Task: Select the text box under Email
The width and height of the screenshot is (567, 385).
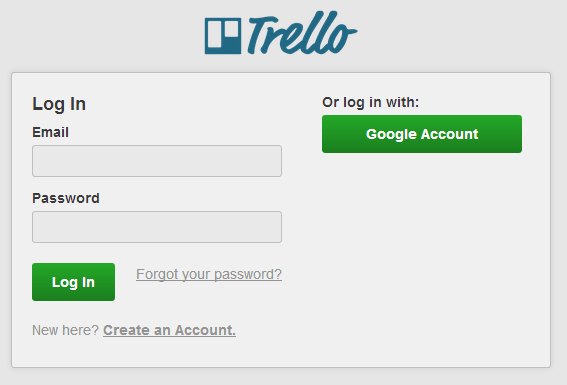Action: [157, 161]
